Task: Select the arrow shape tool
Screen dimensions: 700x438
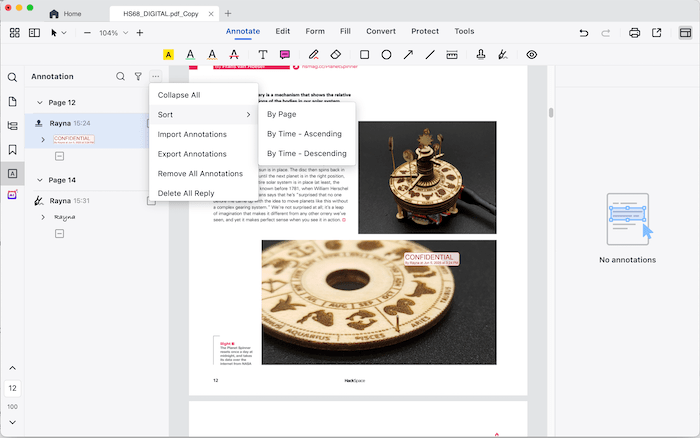Action: point(409,54)
